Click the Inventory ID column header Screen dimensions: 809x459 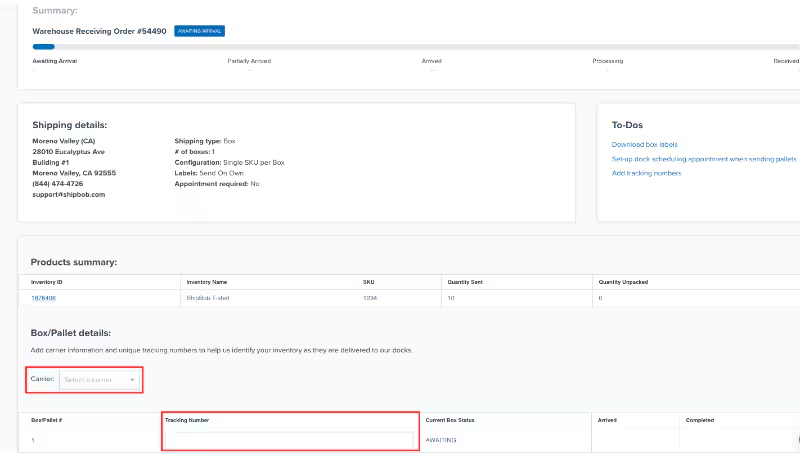46,282
